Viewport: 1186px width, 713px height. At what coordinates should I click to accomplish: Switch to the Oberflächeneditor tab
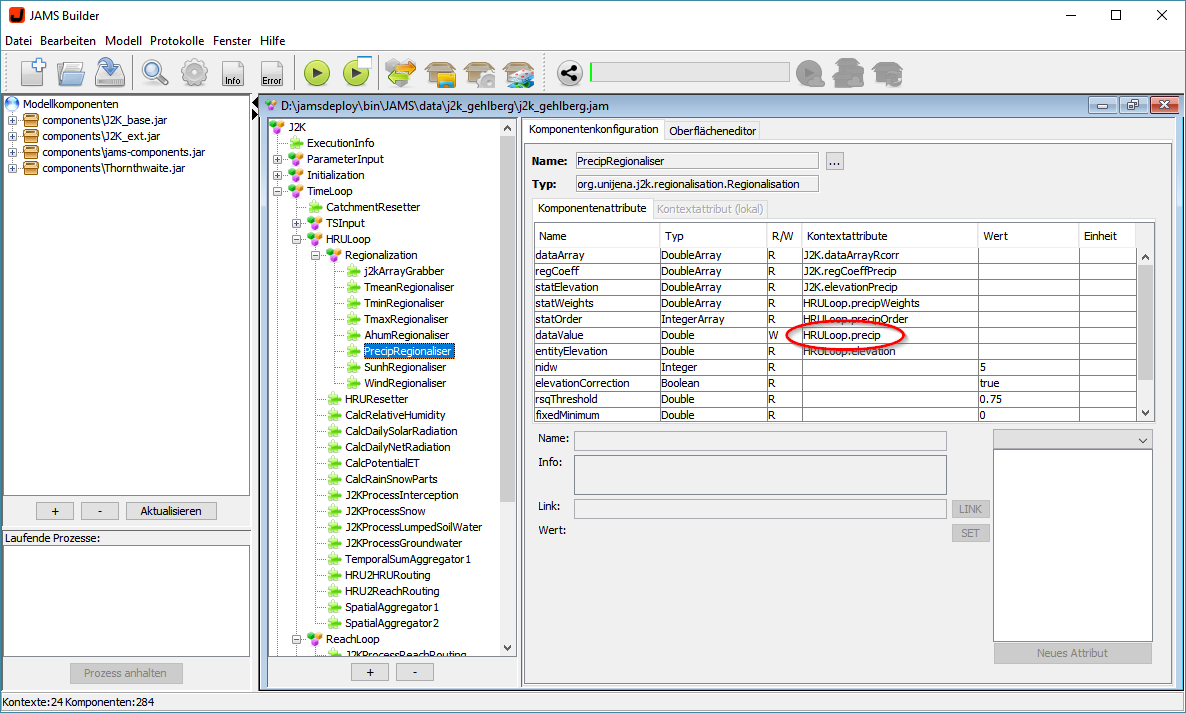coord(713,131)
